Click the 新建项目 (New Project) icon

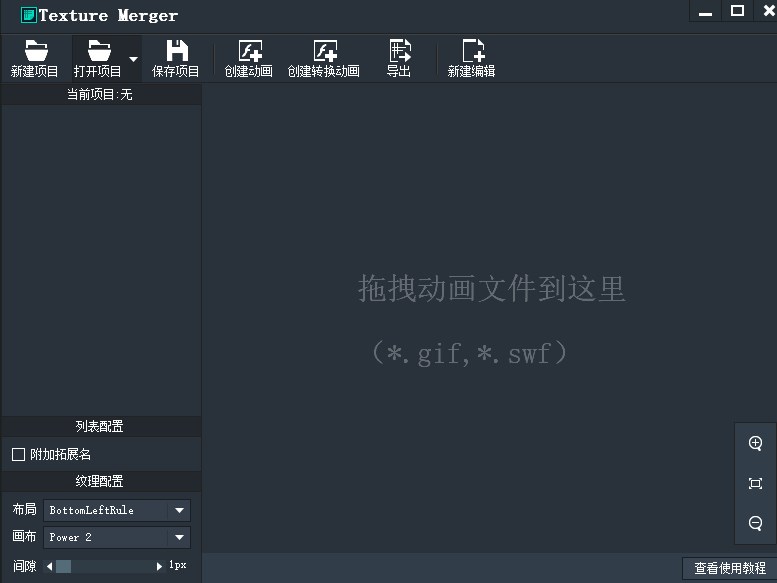pyautogui.click(x=35, y=51)
